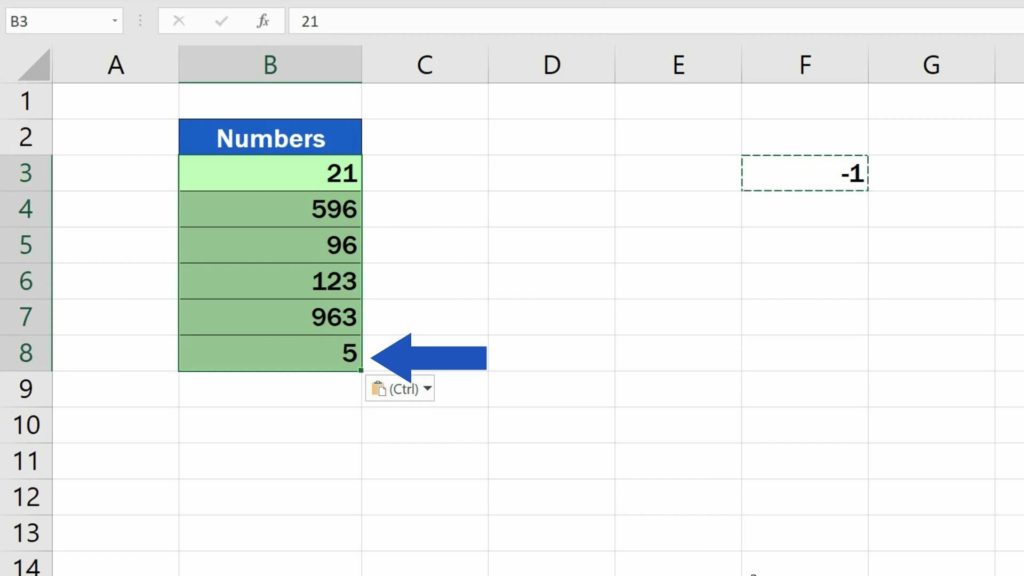Select the blue Numbers header cell

coord(270,137)
